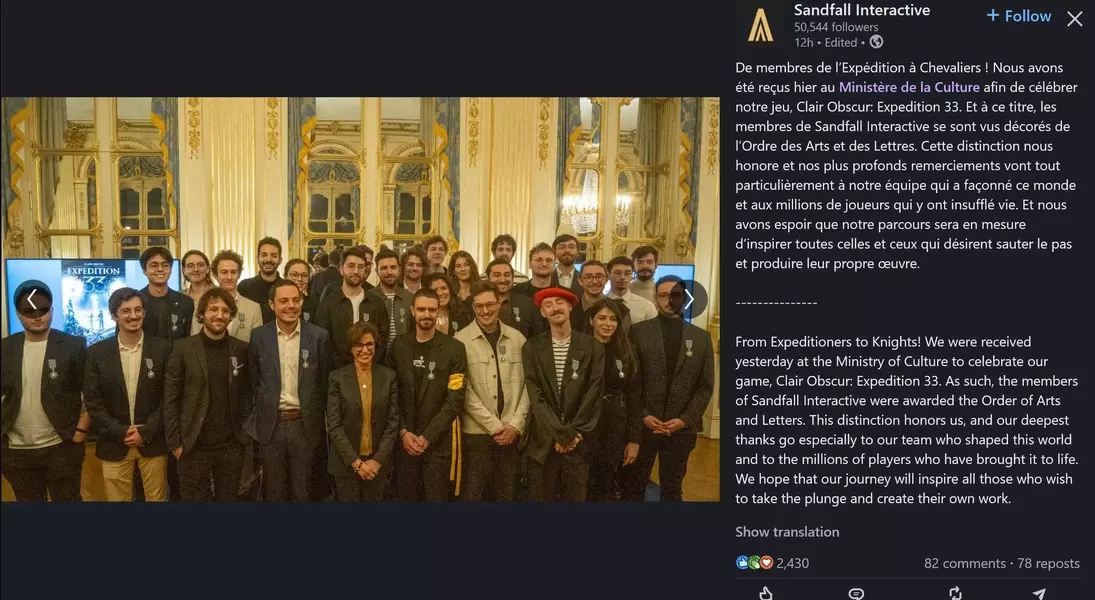View the 78 reposts
The height and width of the screenshot is (600, 1095).
pyautogui.click(x=1048, y=563)
